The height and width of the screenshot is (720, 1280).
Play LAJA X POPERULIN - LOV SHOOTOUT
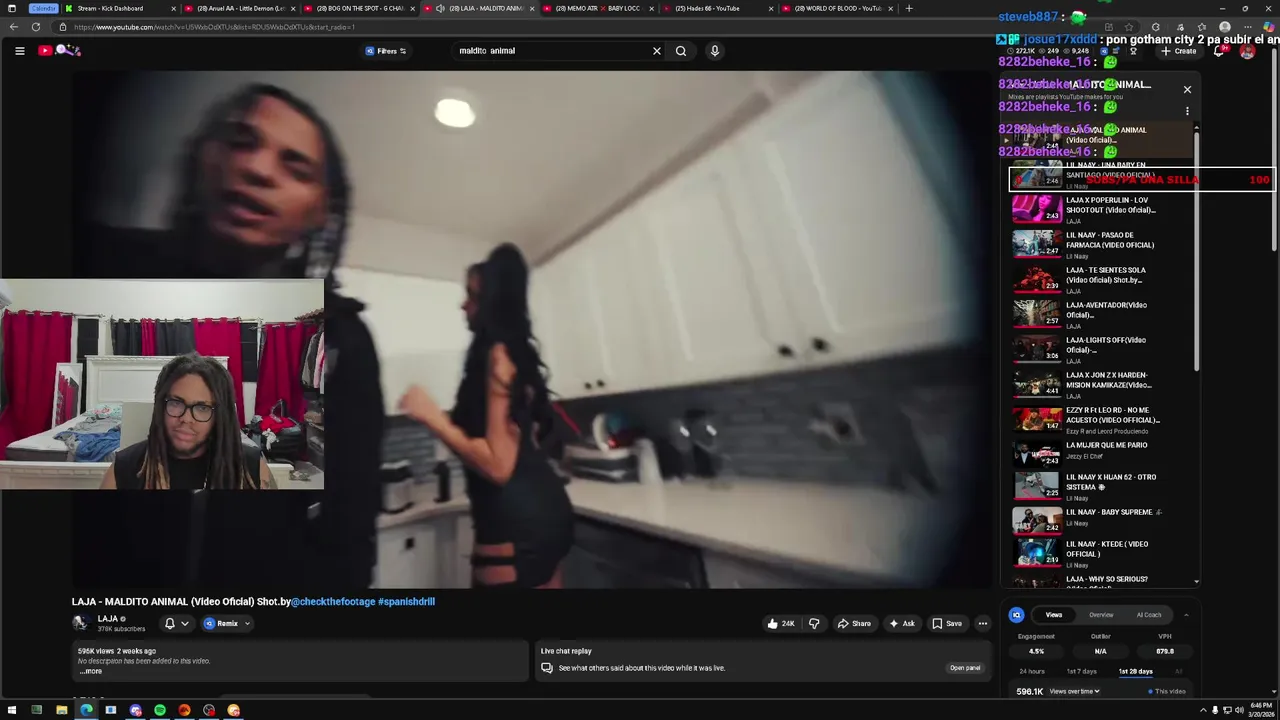tap(1100, 208)
